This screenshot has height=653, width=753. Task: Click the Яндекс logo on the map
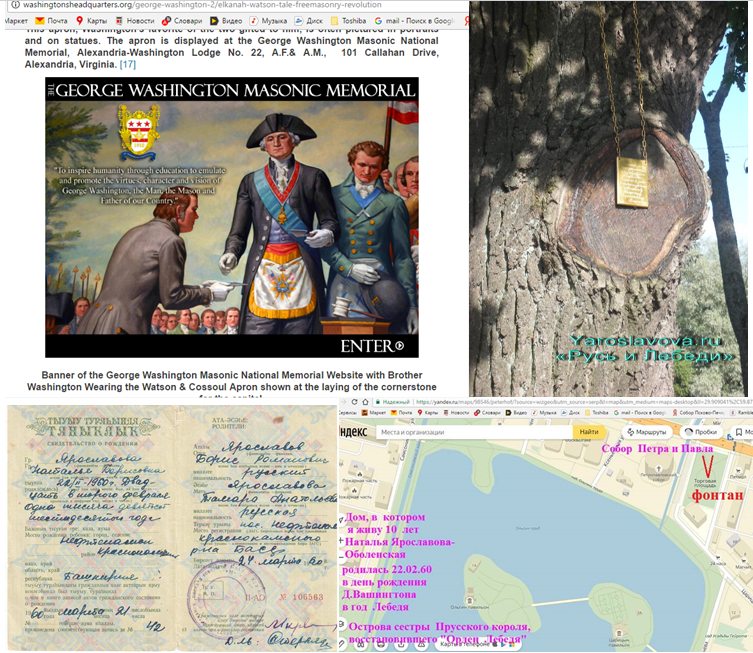353,432
